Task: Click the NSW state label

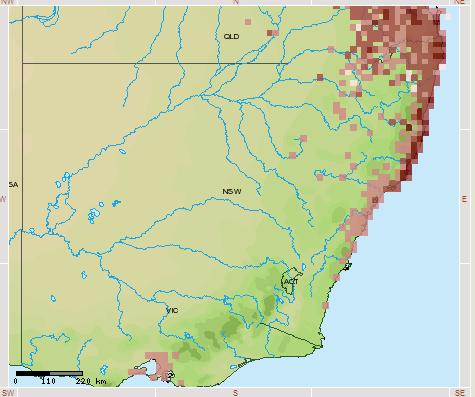Action: 232,192
